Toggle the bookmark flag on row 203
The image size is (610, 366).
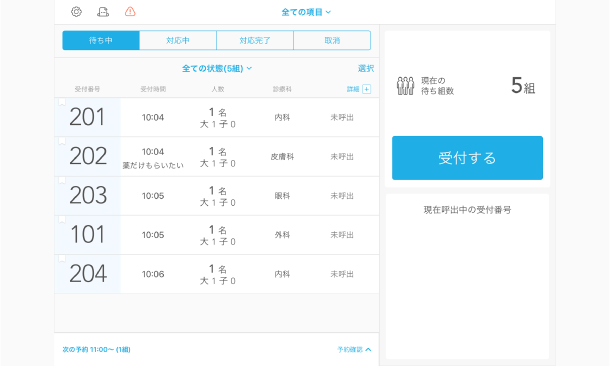click(x=62, y=180)
